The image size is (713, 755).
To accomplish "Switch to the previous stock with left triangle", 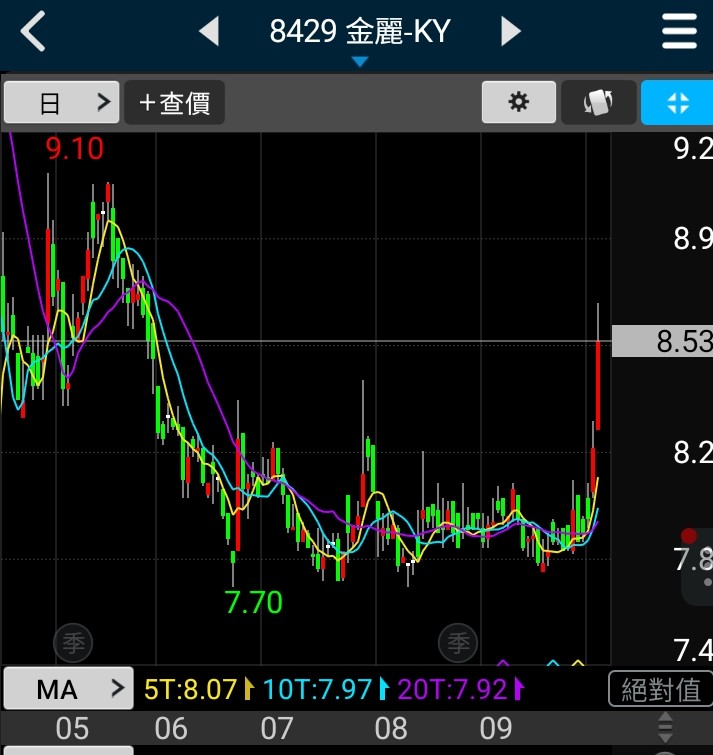I will point(209,31).
